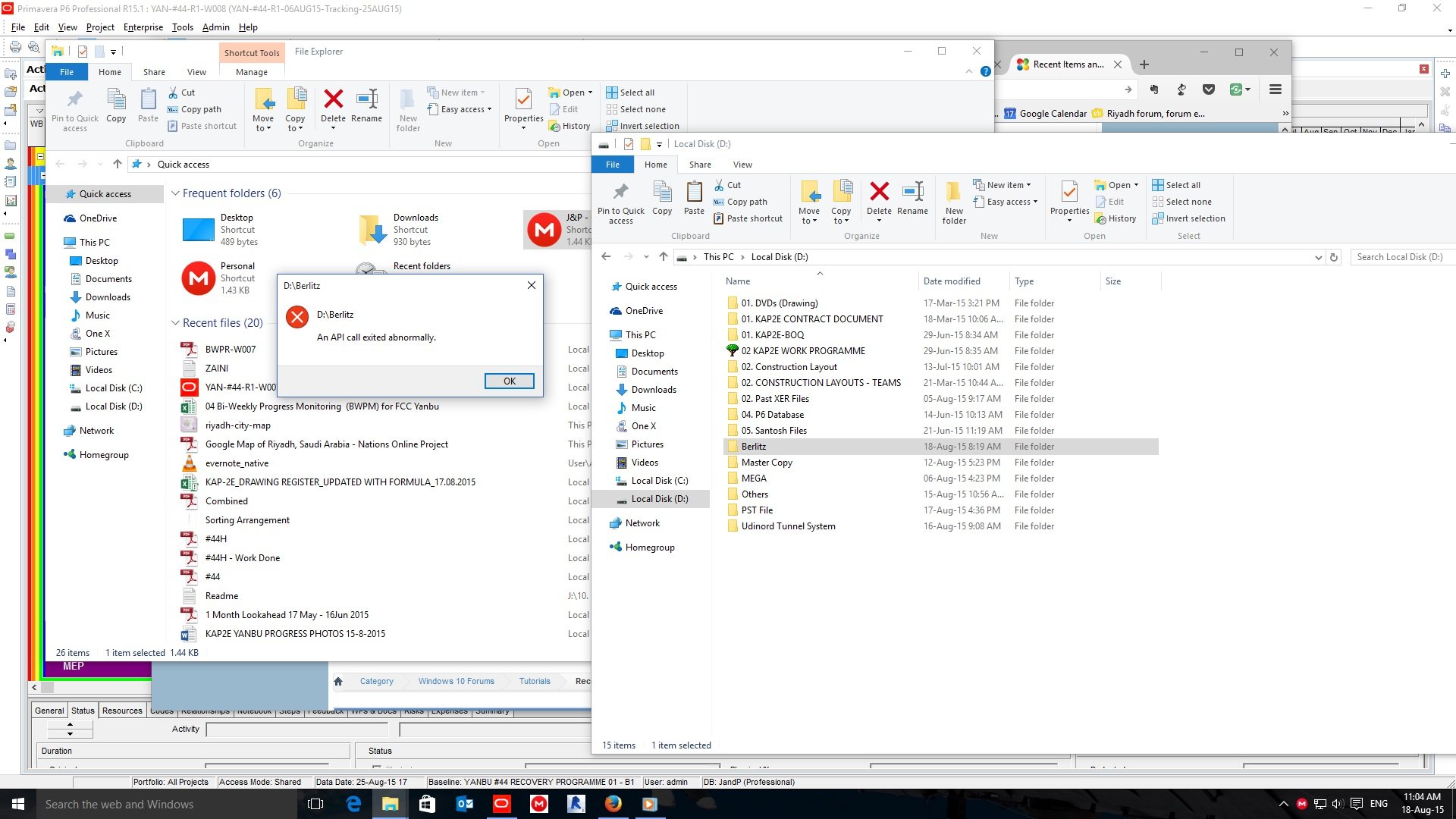Click Cut in the Local Disk (D:) window ribbon
Screen dimensions: 1456x819
point(727,185)
